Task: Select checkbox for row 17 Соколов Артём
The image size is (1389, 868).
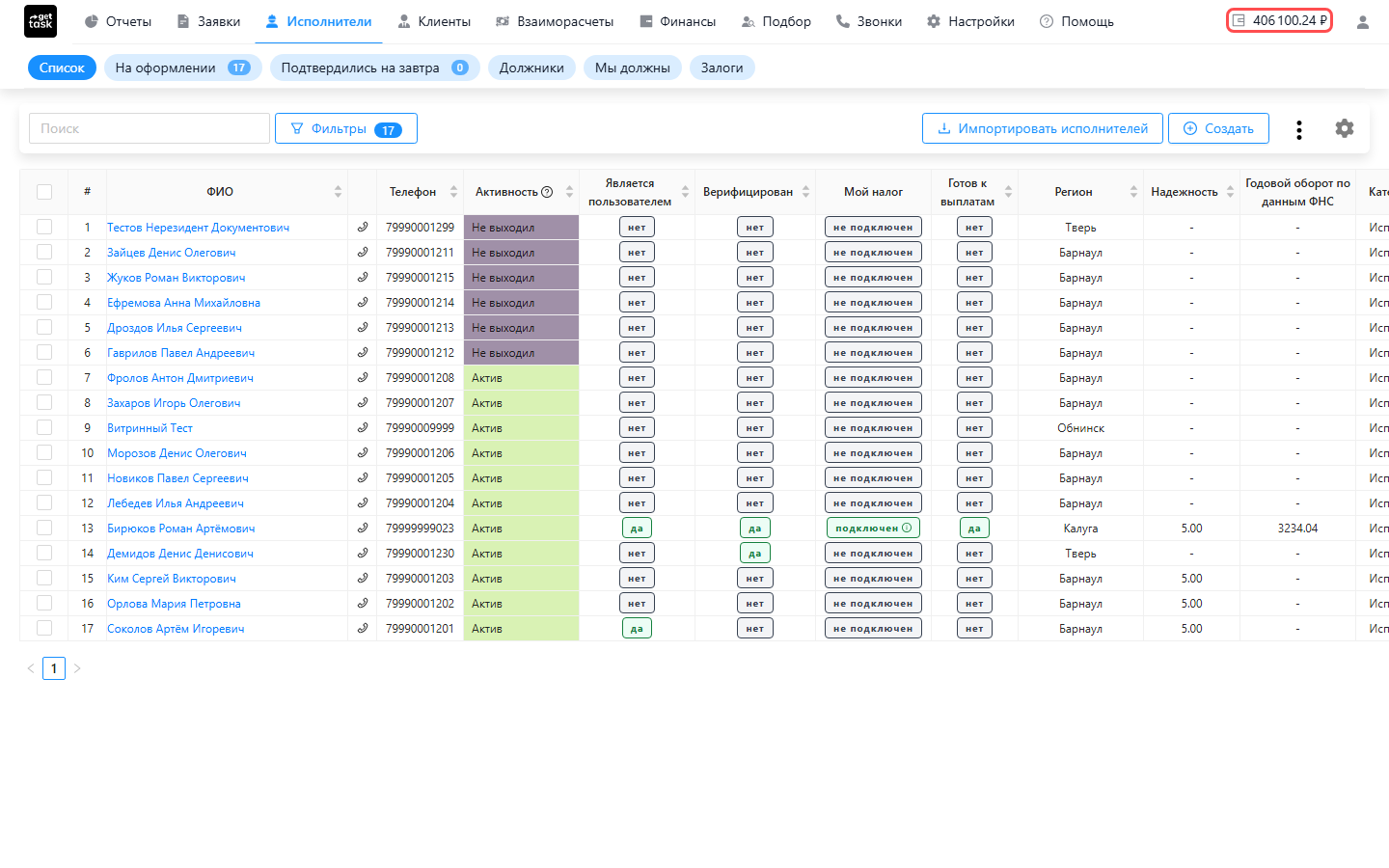Action: point(44,628)
